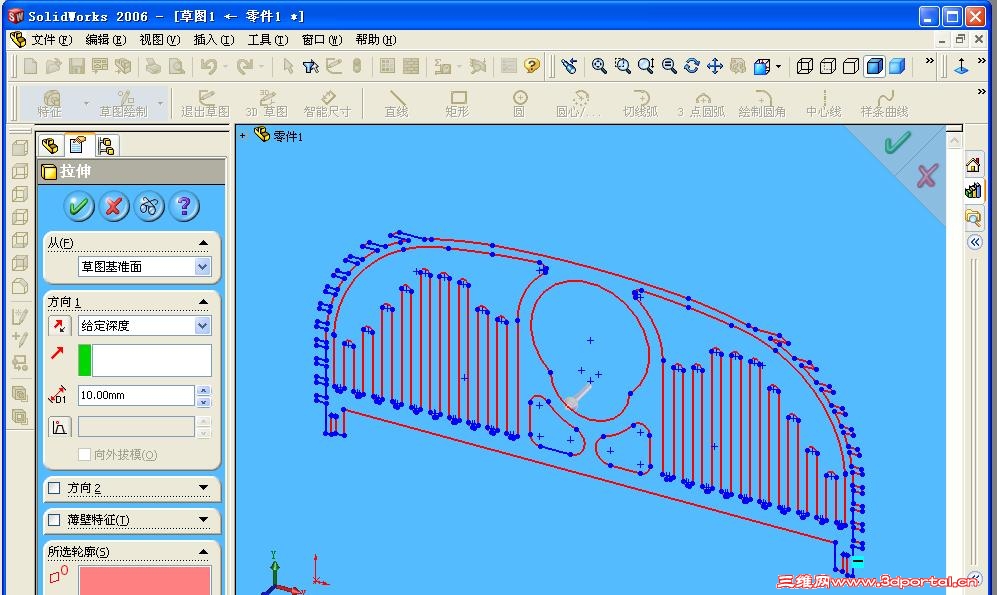Screen dimensions: 997x595
Task: Open the 视图(V) menu
Action: pyautogui.click(x=160, y=39)
